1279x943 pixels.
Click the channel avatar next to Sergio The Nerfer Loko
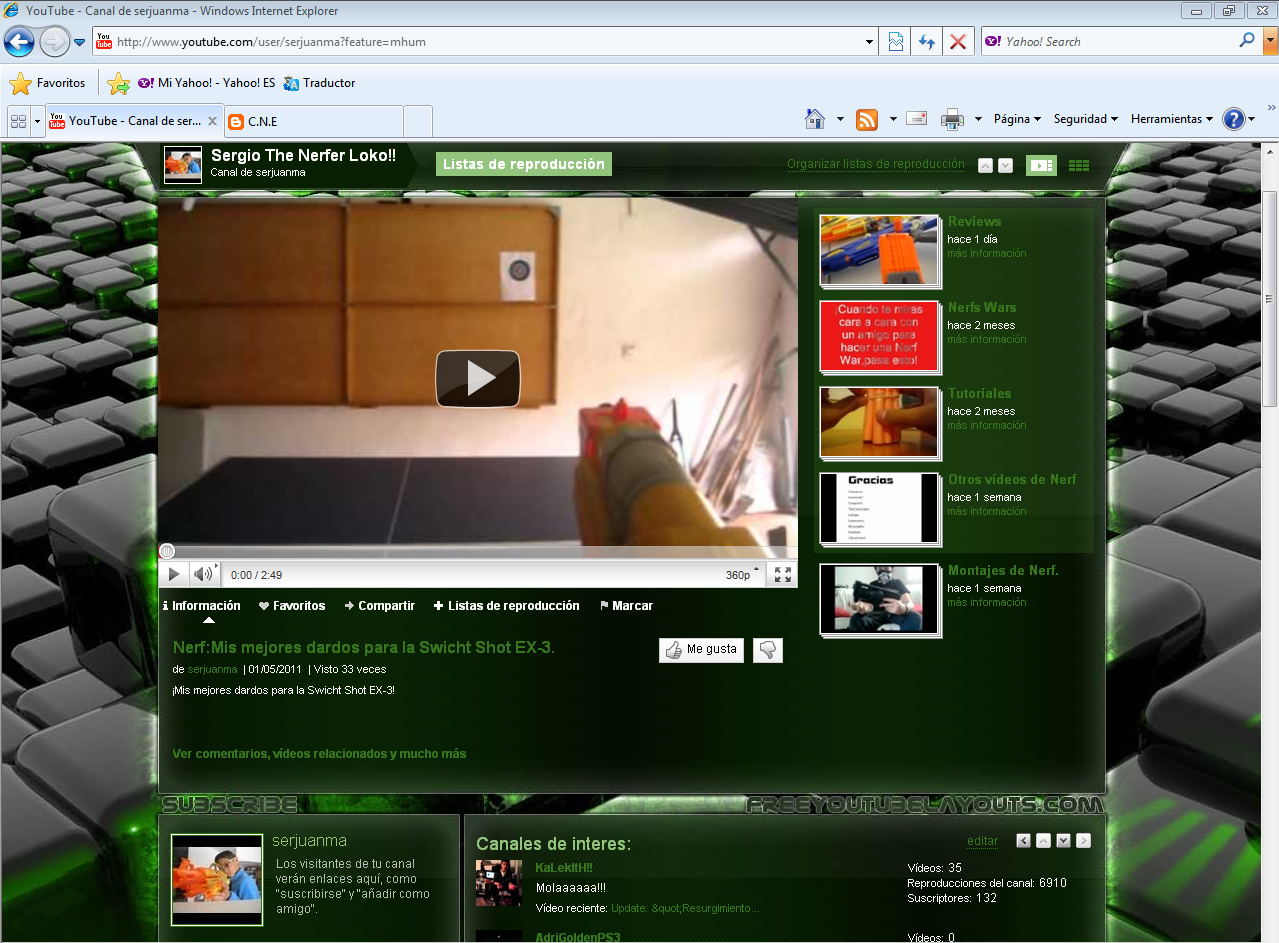click(183, 165)
